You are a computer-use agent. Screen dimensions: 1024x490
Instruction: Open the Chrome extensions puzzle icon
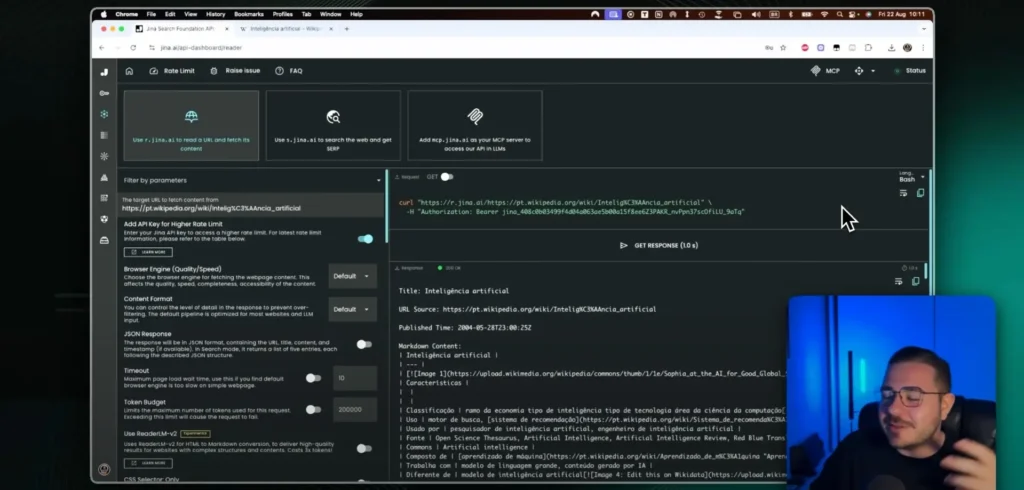tap(868, 48)
